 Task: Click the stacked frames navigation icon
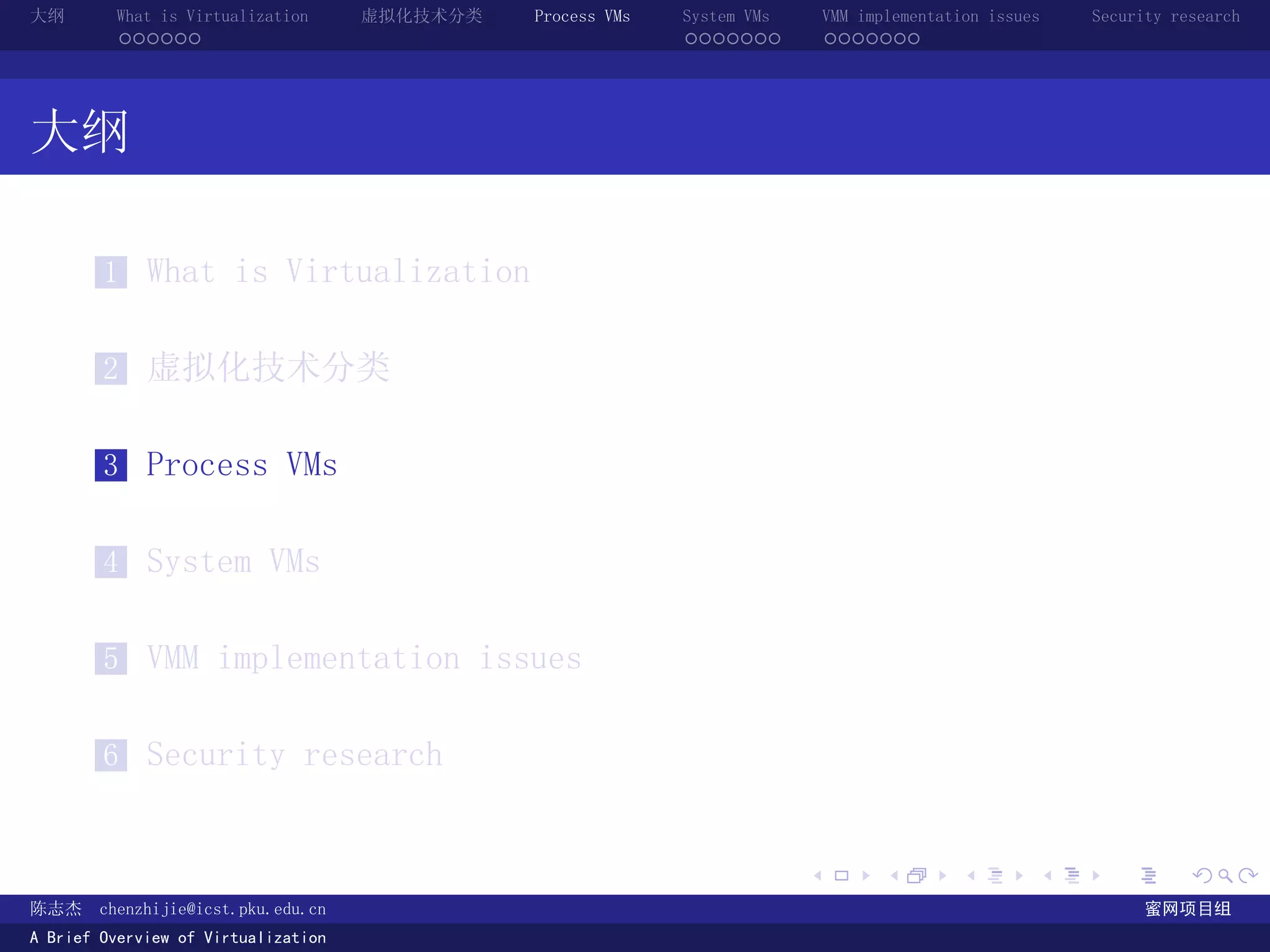917,875
